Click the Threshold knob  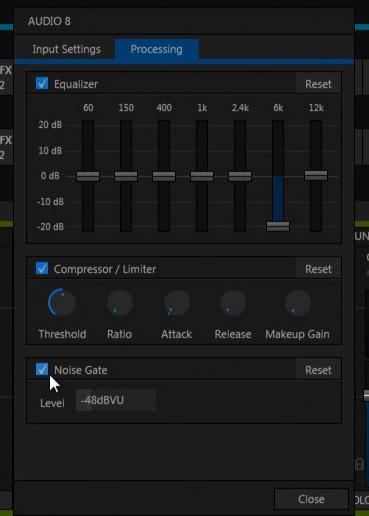[x=62, y=302]
